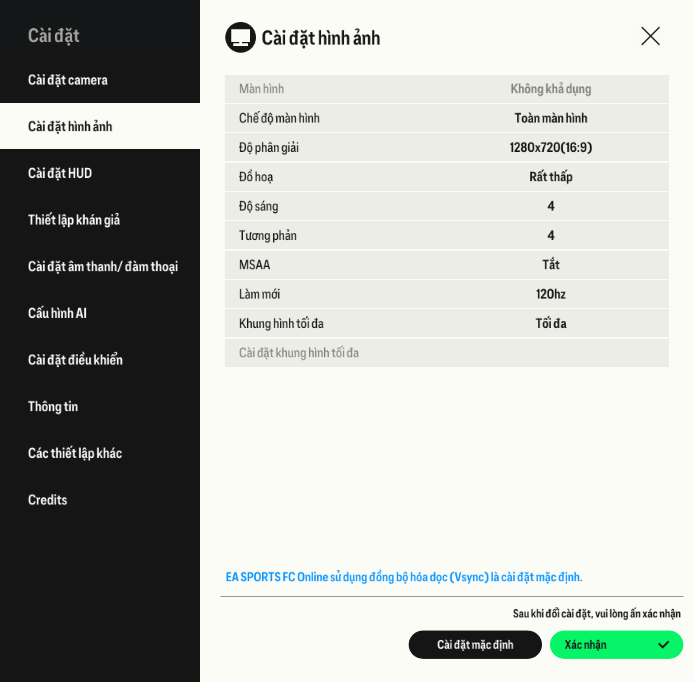
Task: Show the Thông tin page
Action: tap(53, 407)
